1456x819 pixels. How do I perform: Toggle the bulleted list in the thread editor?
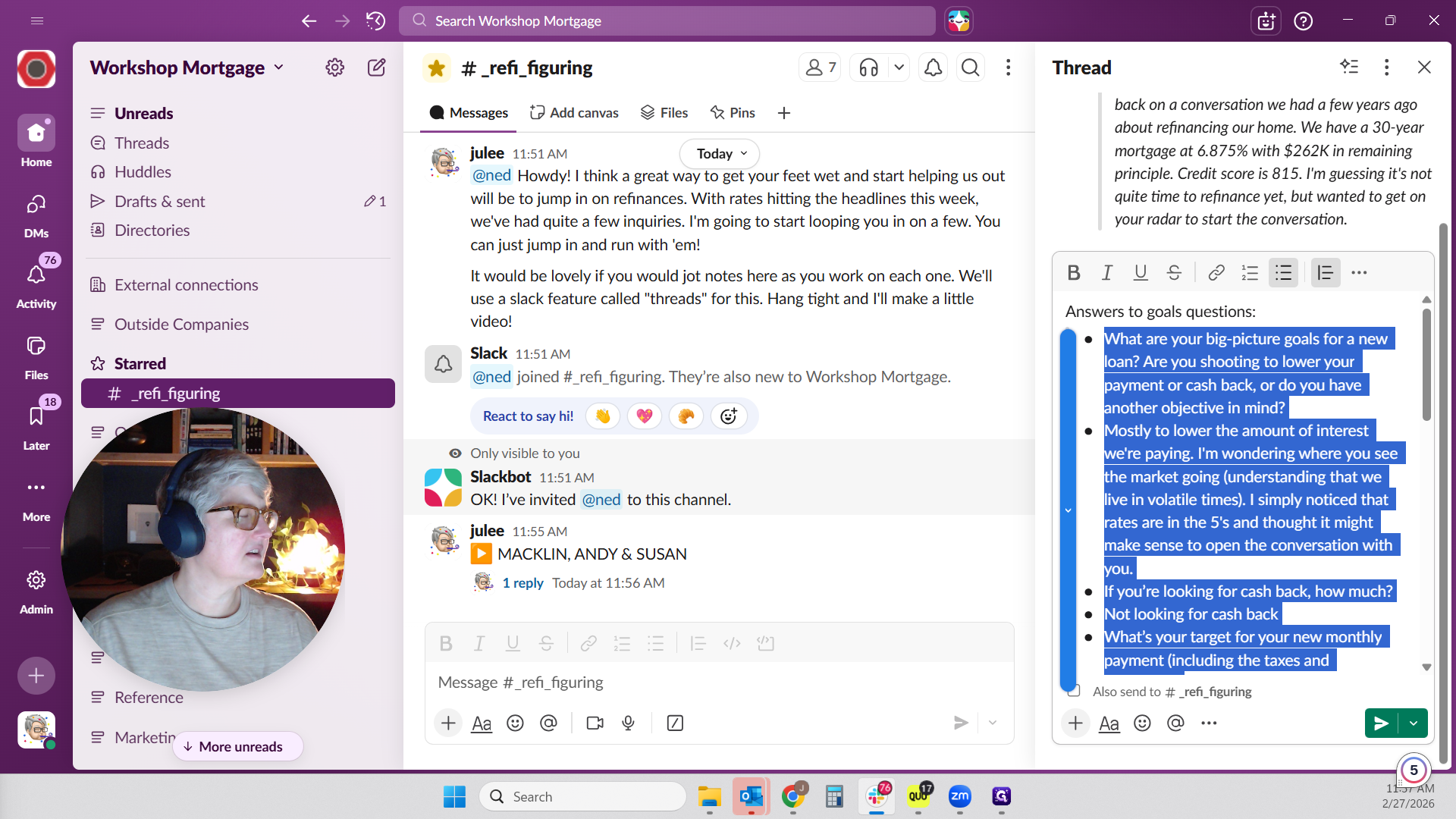coord(1283,272)
